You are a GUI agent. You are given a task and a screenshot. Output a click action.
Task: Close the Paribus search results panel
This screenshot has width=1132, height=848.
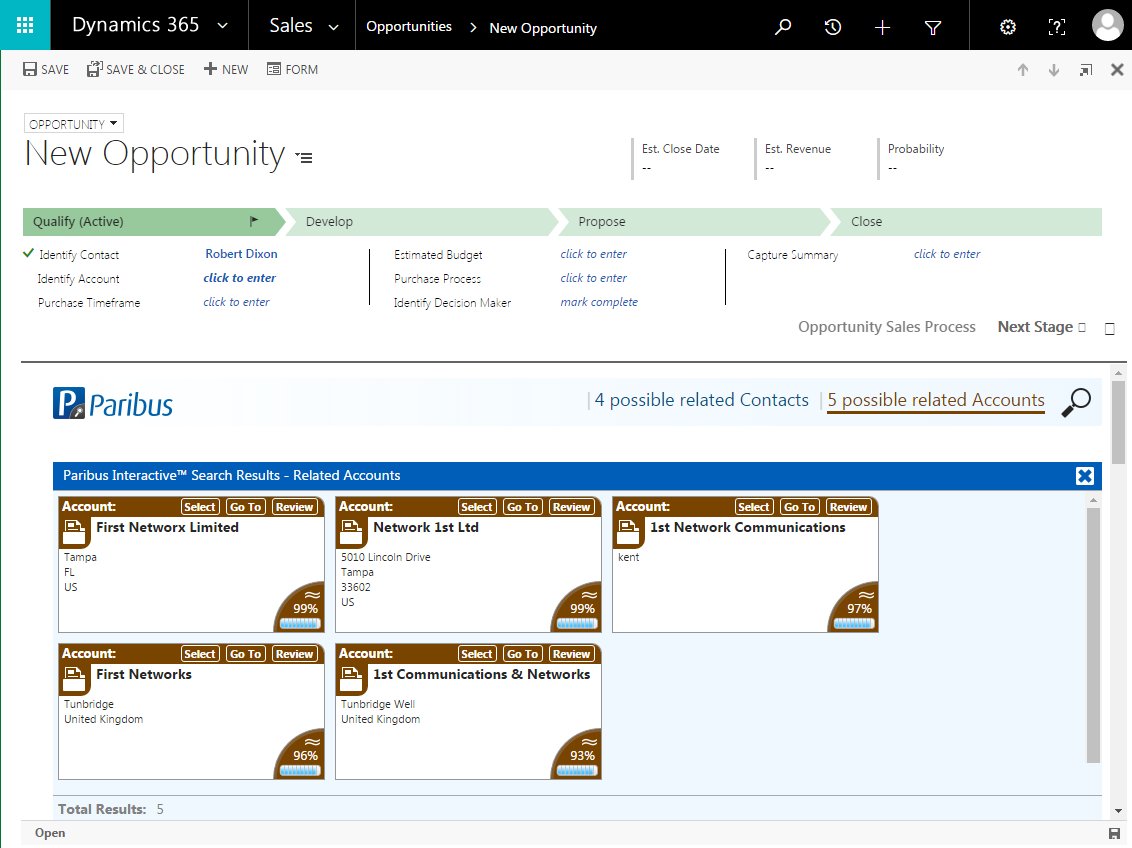(1084, 476)
